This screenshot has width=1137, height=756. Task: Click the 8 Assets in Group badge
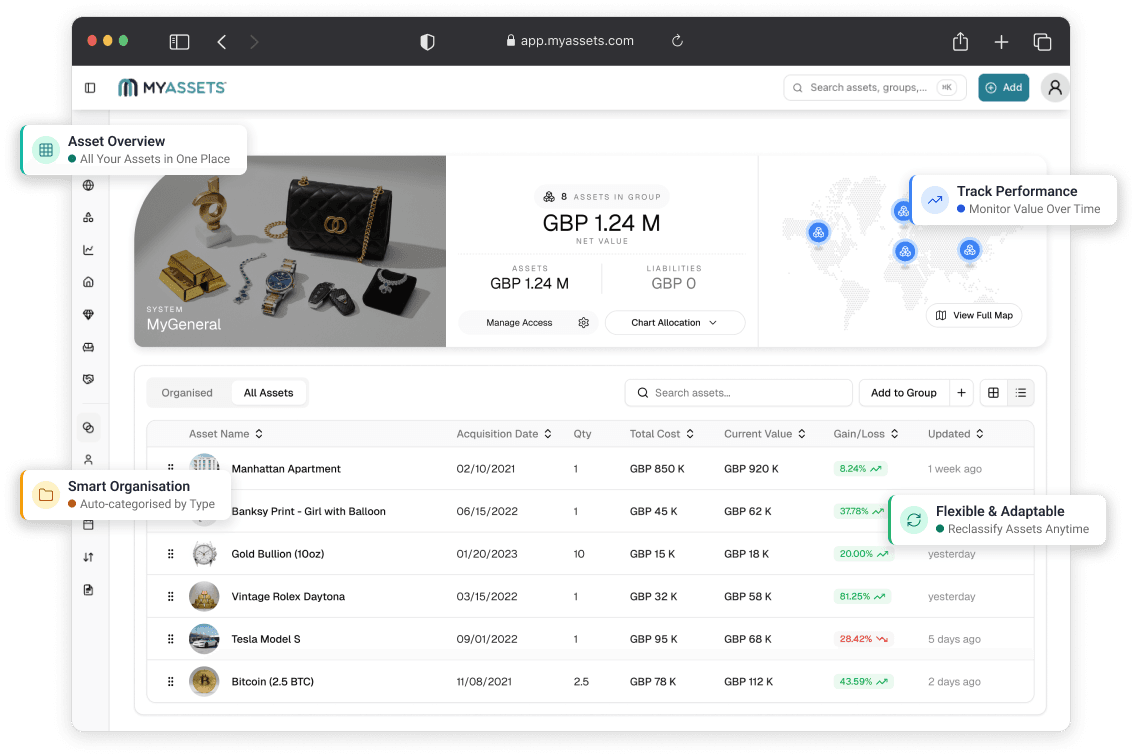point(602,196)
